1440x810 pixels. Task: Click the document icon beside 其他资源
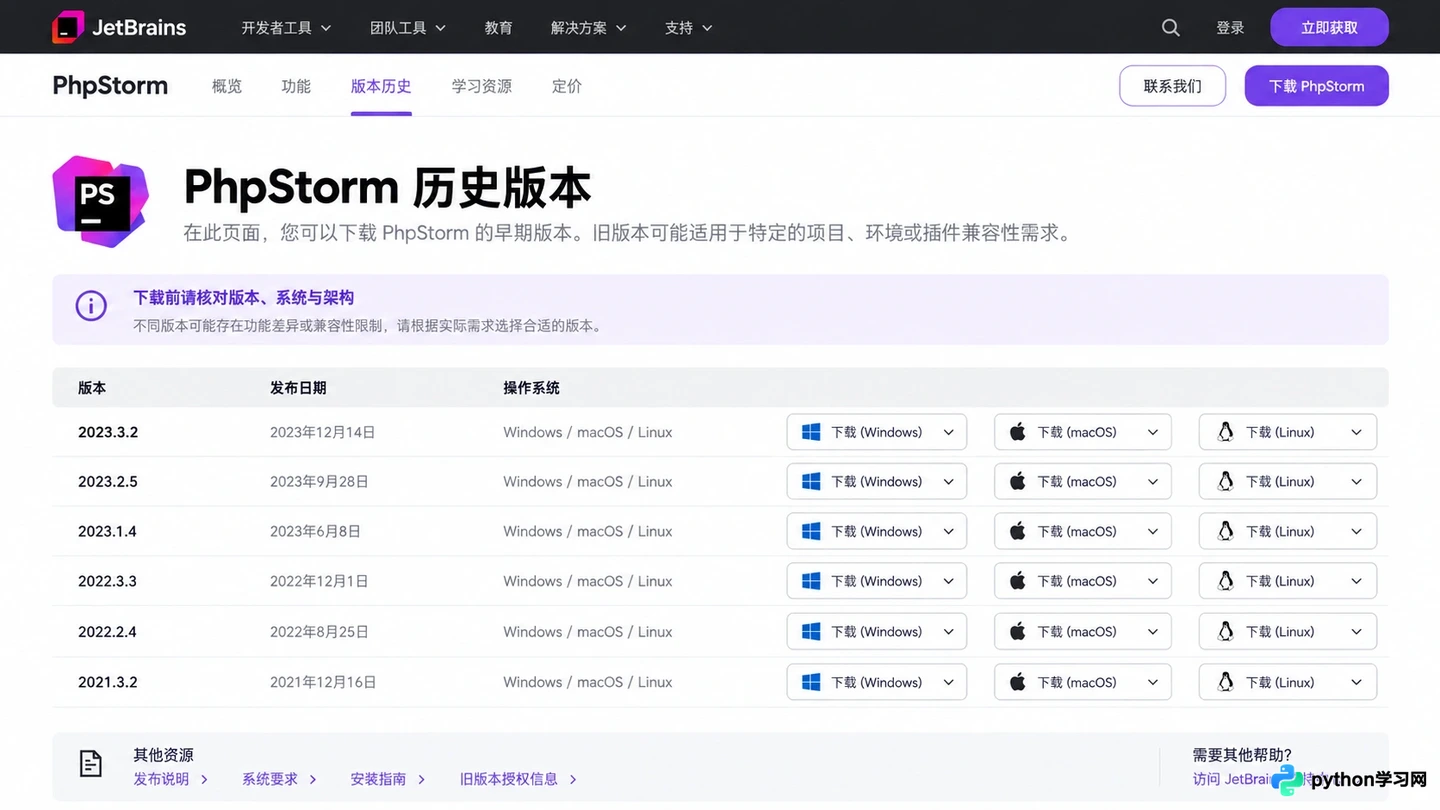point(91,764)
